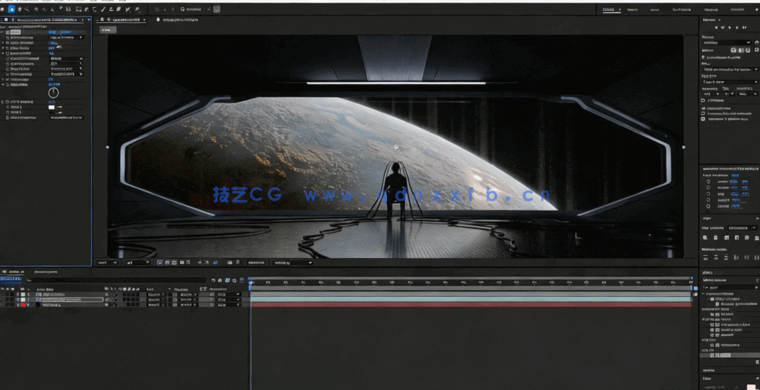Click Align Bottom icon in Align panel
The width and height of the screenshot is (760, 390).
point(757,237)
